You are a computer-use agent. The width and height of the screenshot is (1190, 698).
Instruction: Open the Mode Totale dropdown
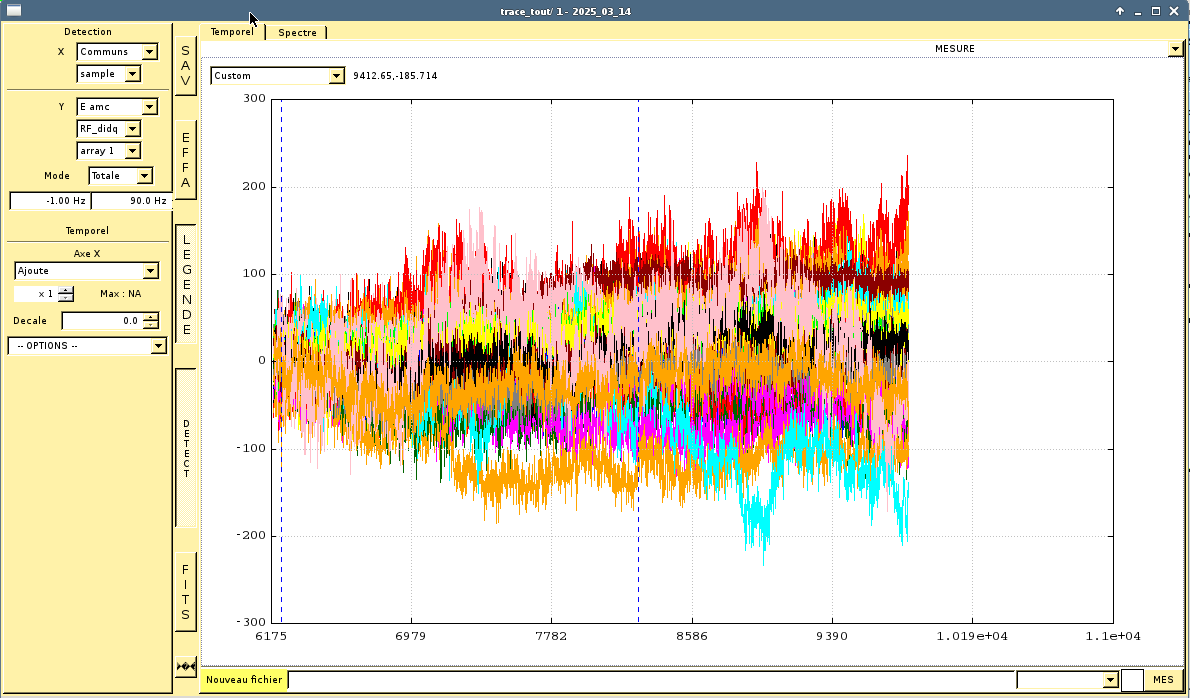[x=121, y=176]
